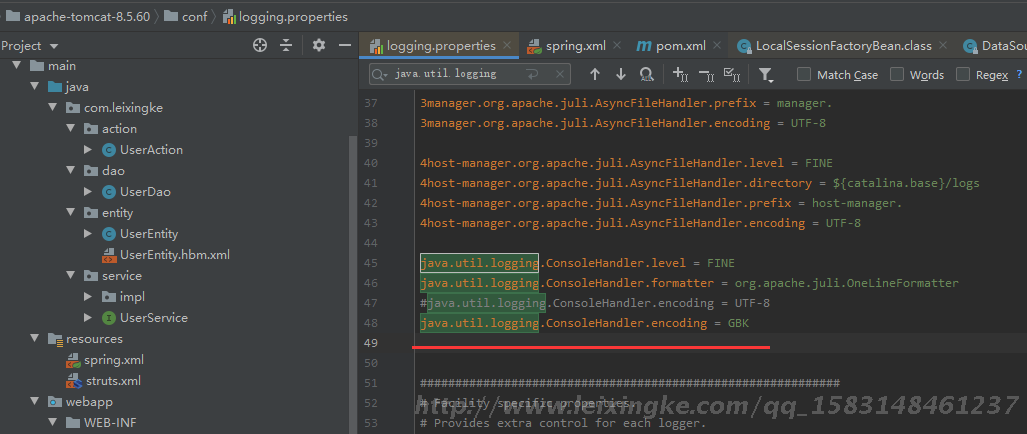Collapse the com.leixingke package node
Image resolution: width=1027 pixels, height=434 pixels.
pos(52,108)
